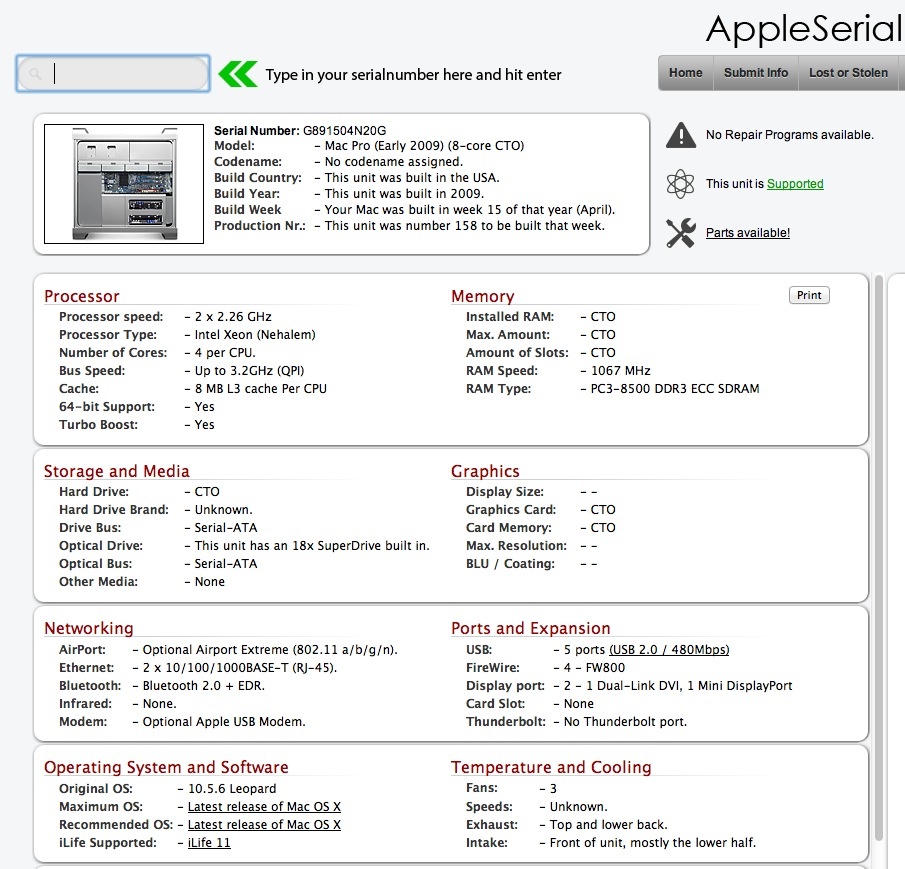Click the warning triangle repair programs icon

point(681,135)
